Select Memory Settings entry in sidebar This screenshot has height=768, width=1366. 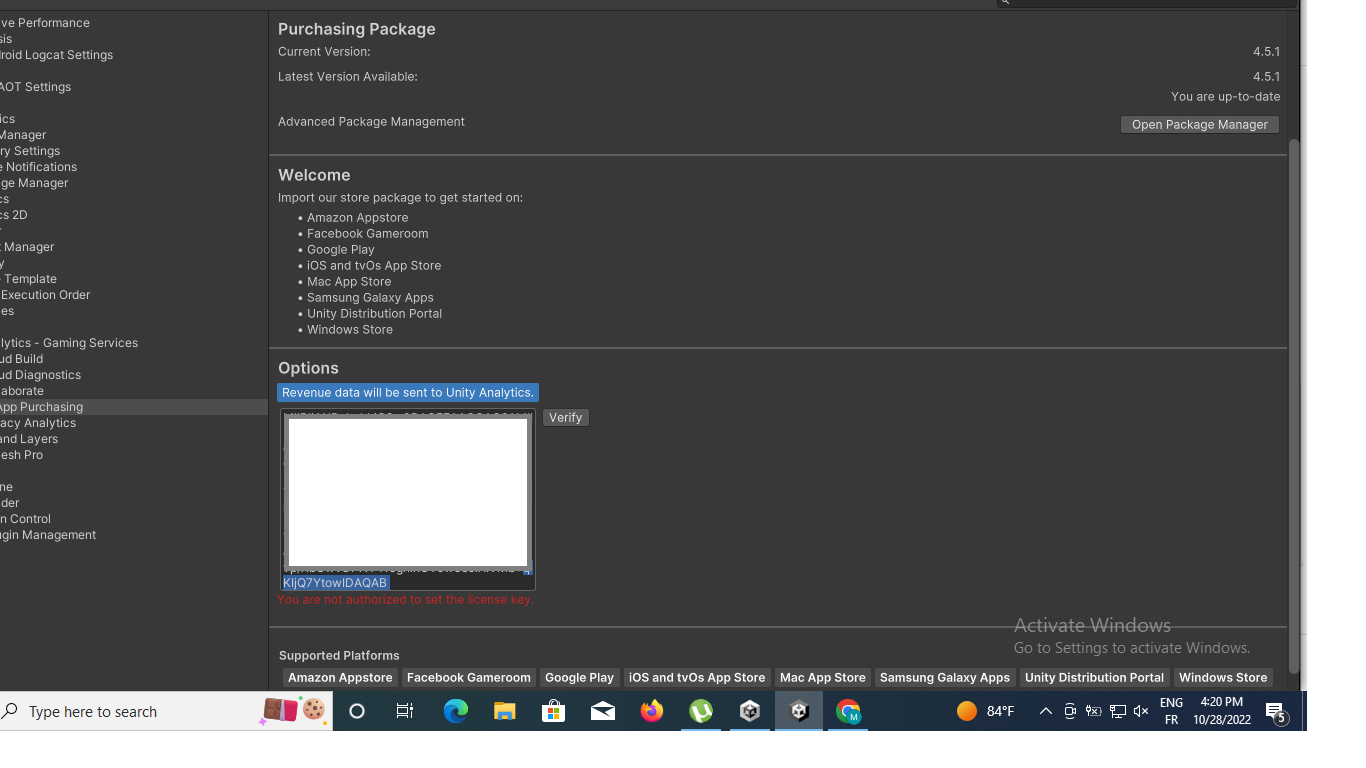(30, 151)
